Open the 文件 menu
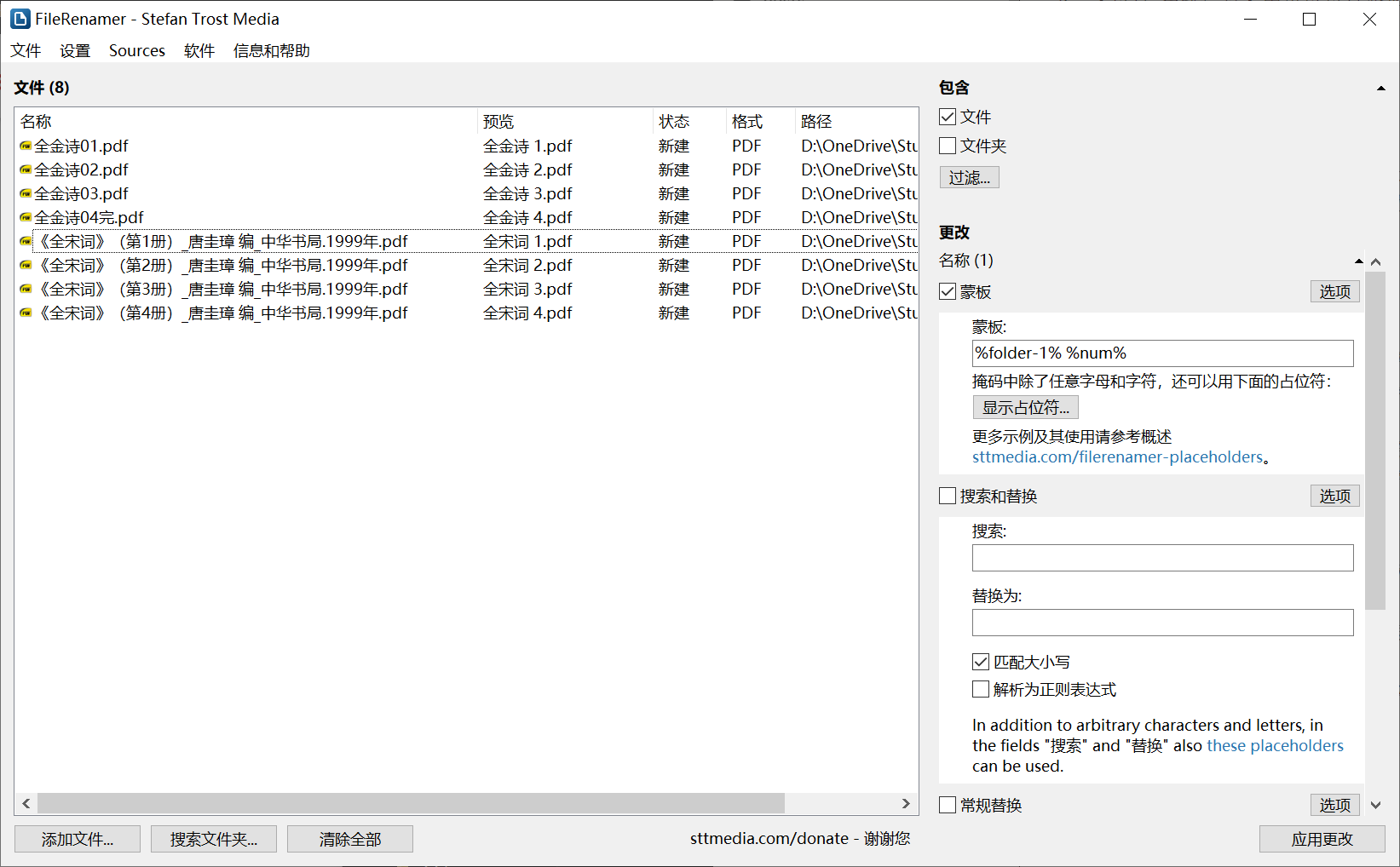Screen dimensions: 1400x867 [x=26, y=50]
